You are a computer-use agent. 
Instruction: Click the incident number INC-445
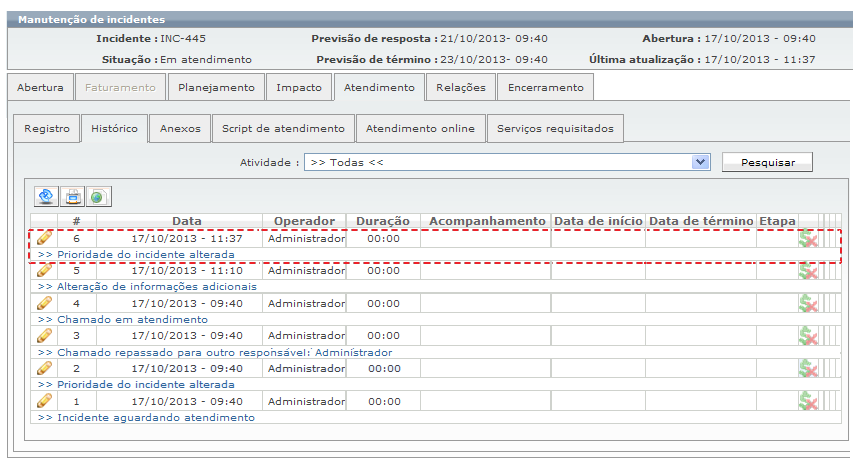183,39
